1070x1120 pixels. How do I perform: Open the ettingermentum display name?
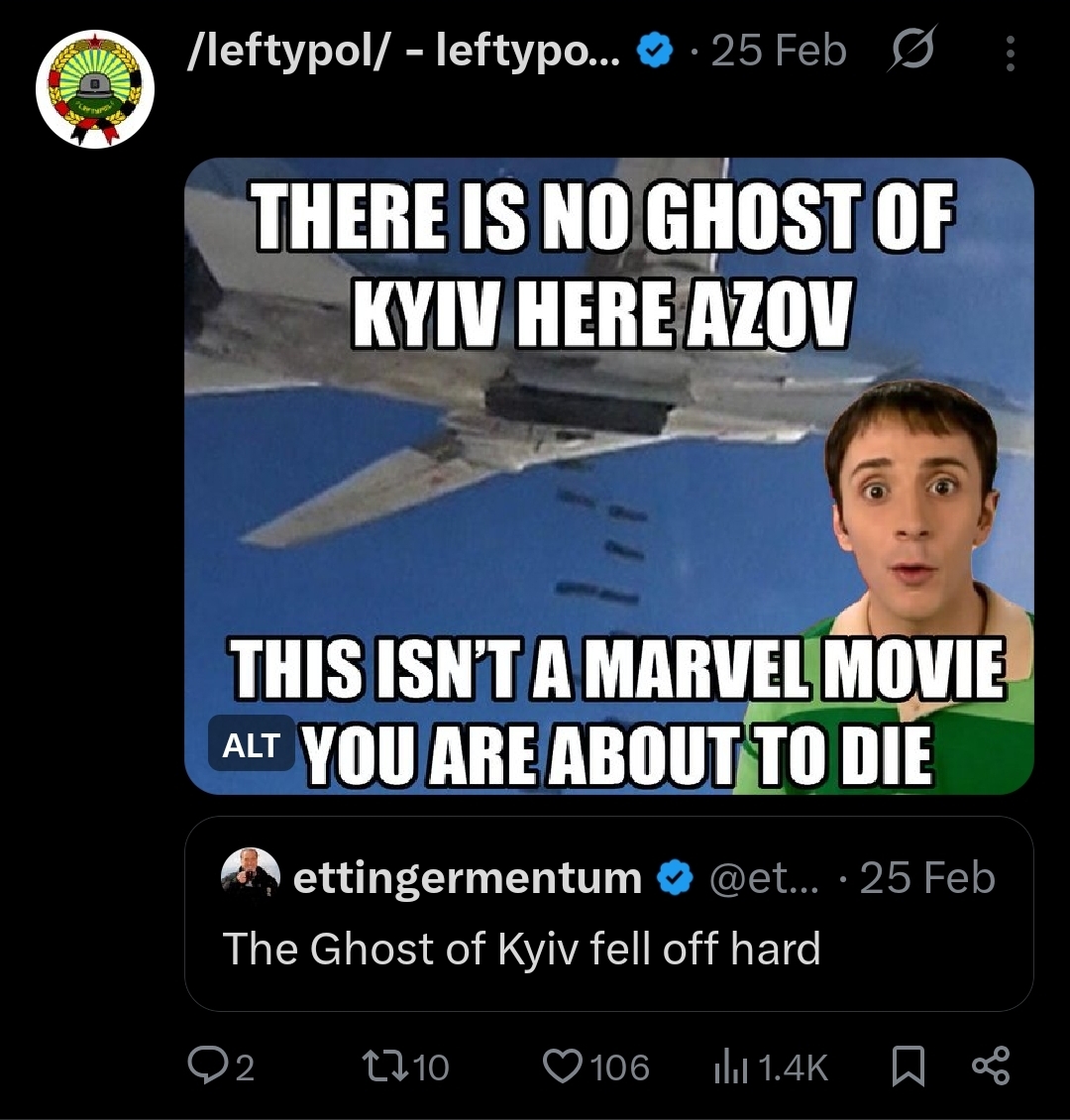click(x=468, y=878)
